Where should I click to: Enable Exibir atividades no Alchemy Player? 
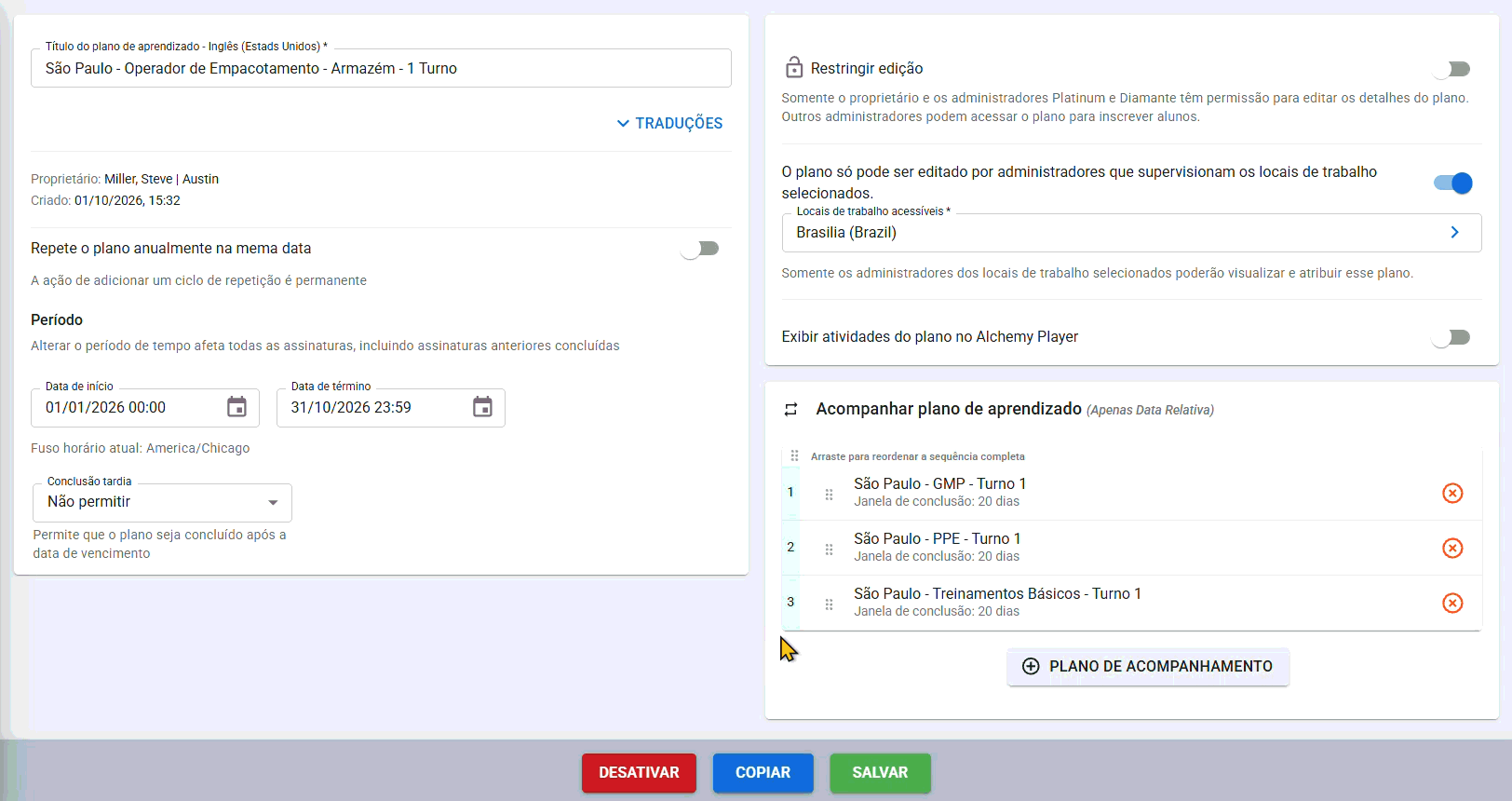click(x=1451, y=337)
